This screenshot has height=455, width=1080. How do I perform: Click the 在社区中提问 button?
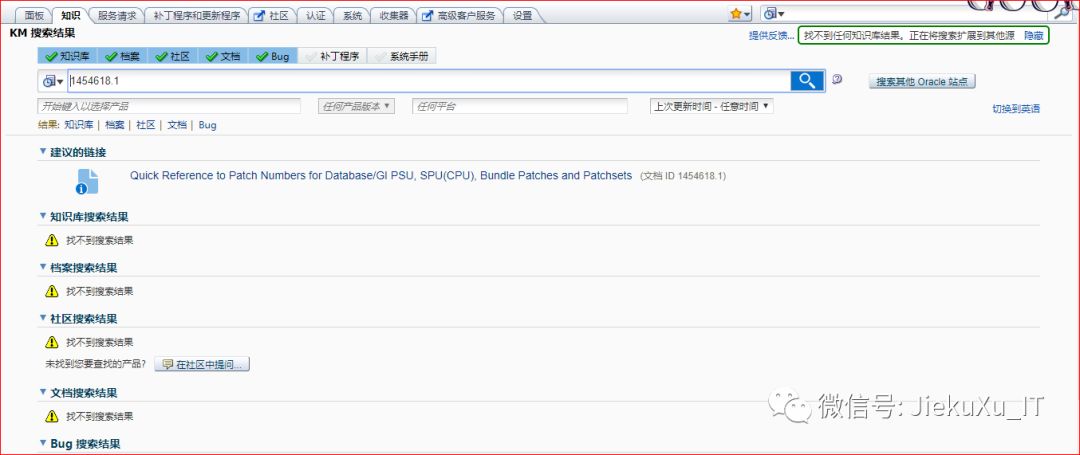pyautogui.click(x=202, y=364)
